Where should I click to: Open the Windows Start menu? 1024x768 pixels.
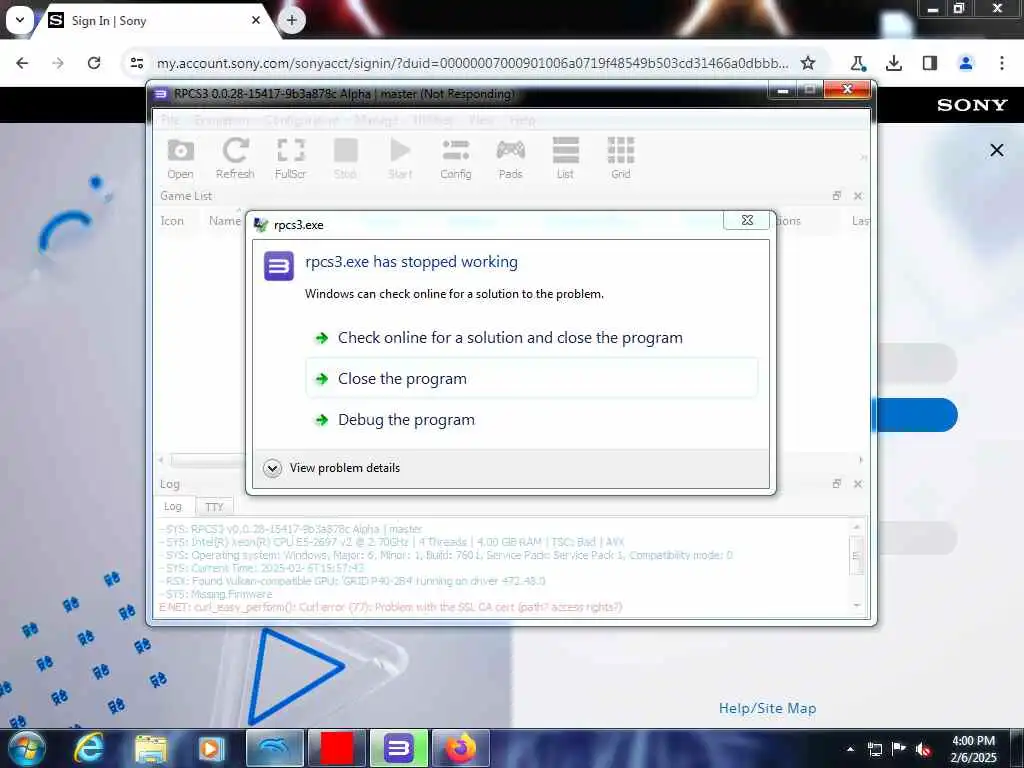pyautogui.click(x=25, y=748)
